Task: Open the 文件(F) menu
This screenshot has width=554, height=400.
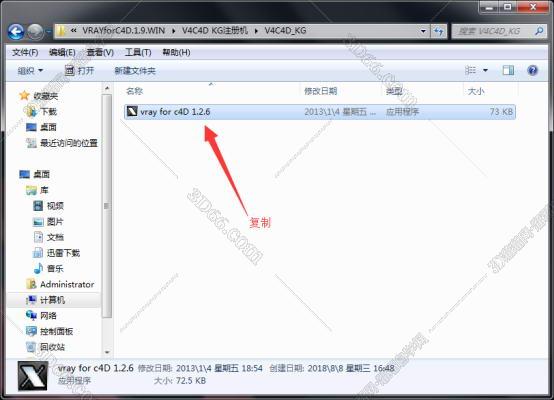Action: [x=25, y=52]
